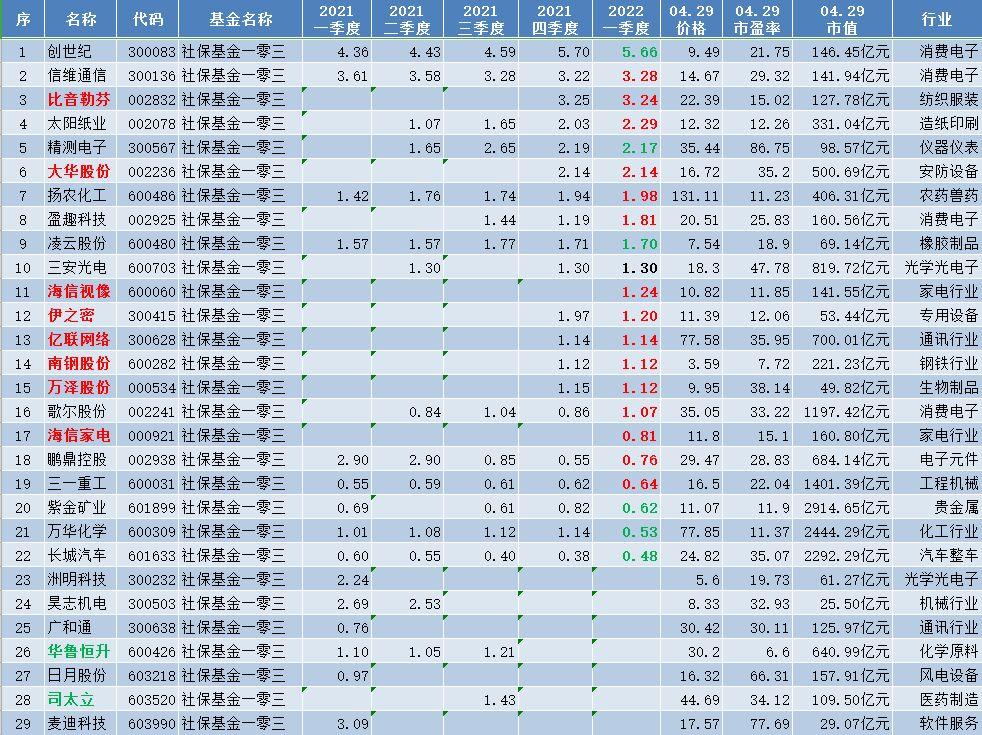Click the stock name 盈趣科技
Image resolution: width=982 pixels, height=735 pixels.
(77, 220)
